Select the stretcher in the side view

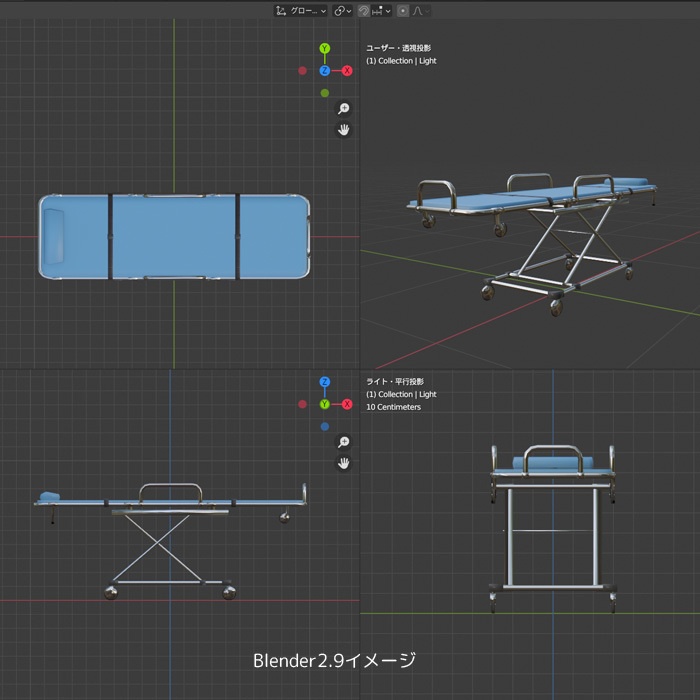[x=171, y=541]
